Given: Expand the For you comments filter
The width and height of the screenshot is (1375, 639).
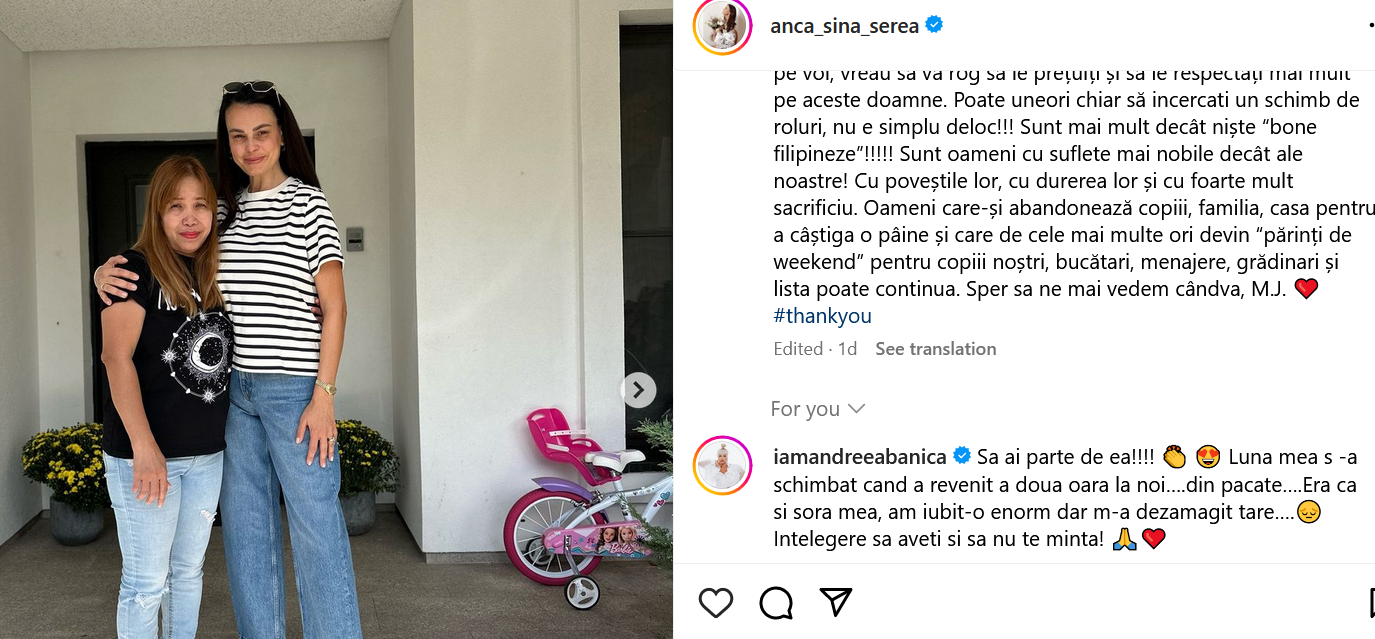Looking at the screenshot, I should 818,409.
